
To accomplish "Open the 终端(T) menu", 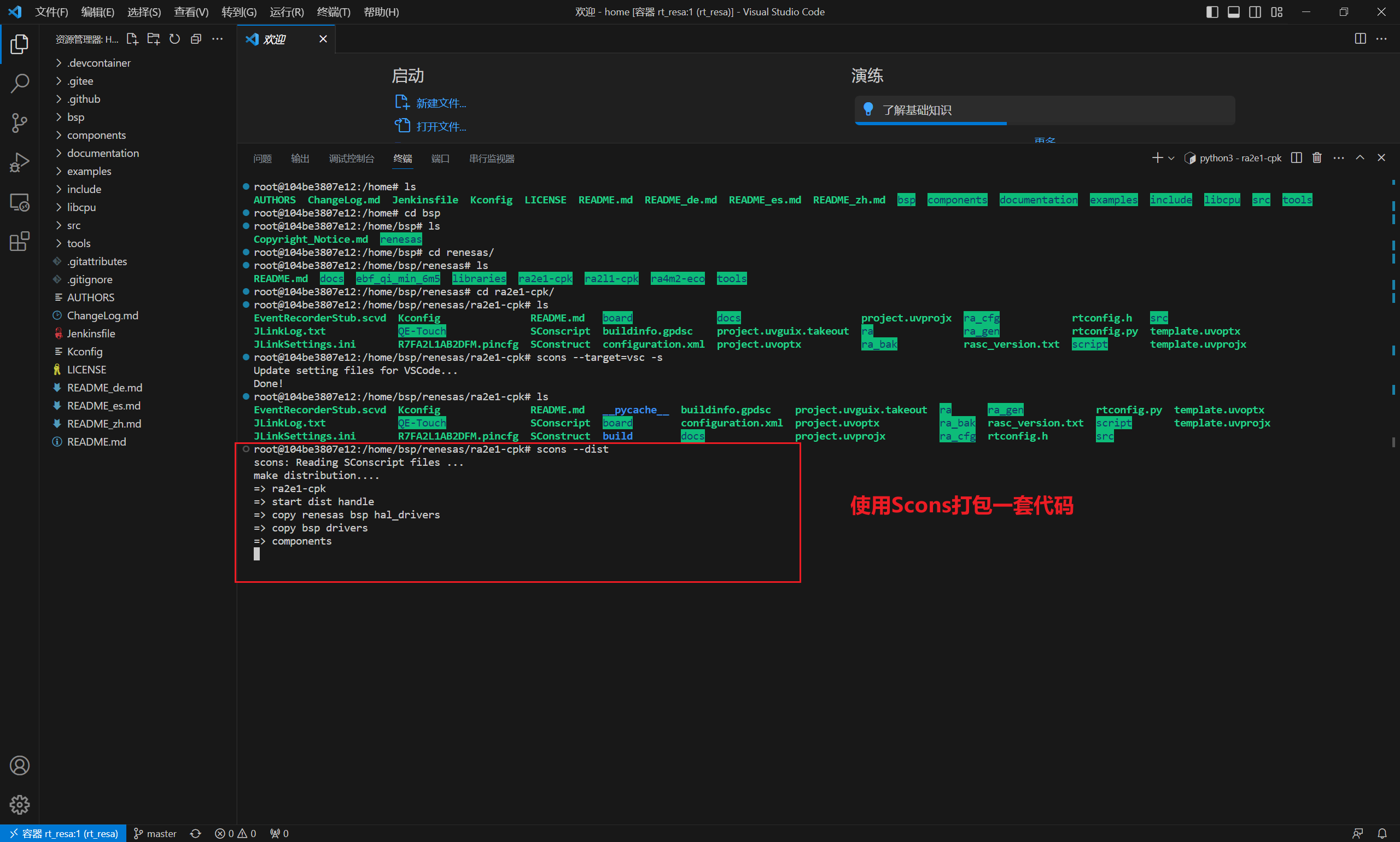I will pos(334,12).
